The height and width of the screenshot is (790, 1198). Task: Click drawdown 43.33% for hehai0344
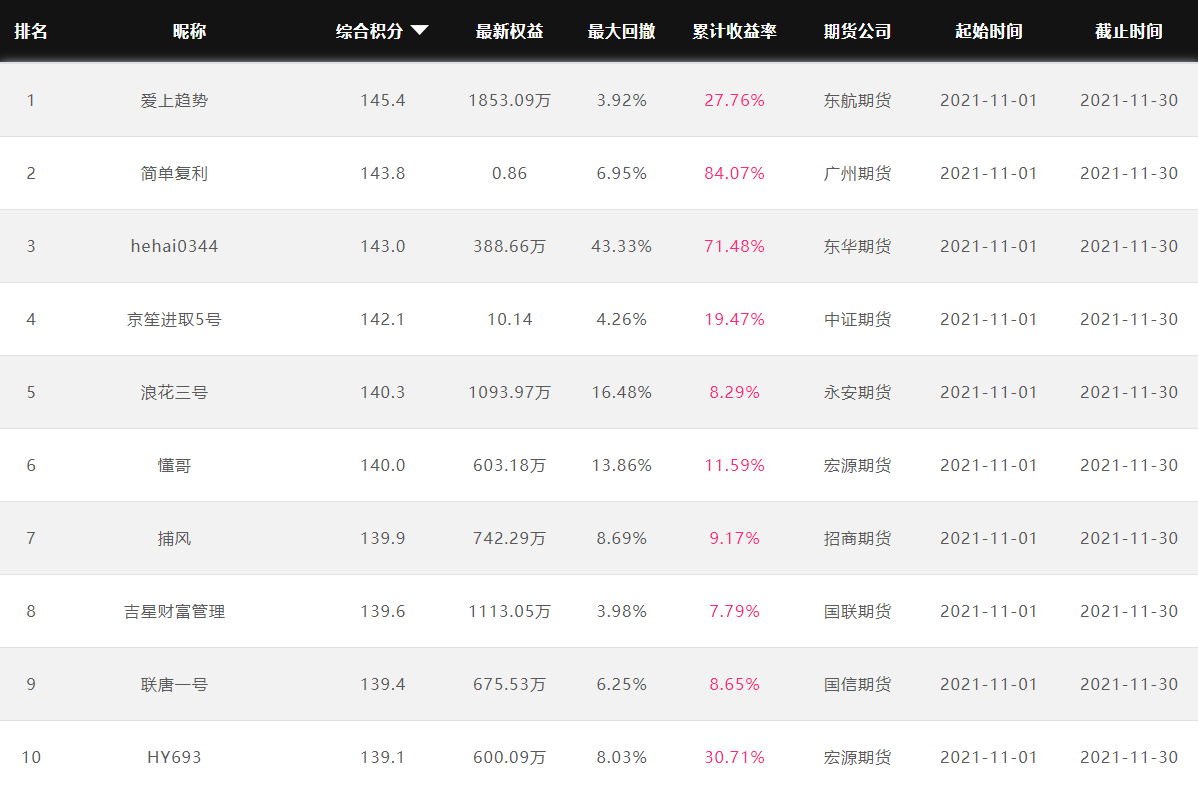pos(621,246)
